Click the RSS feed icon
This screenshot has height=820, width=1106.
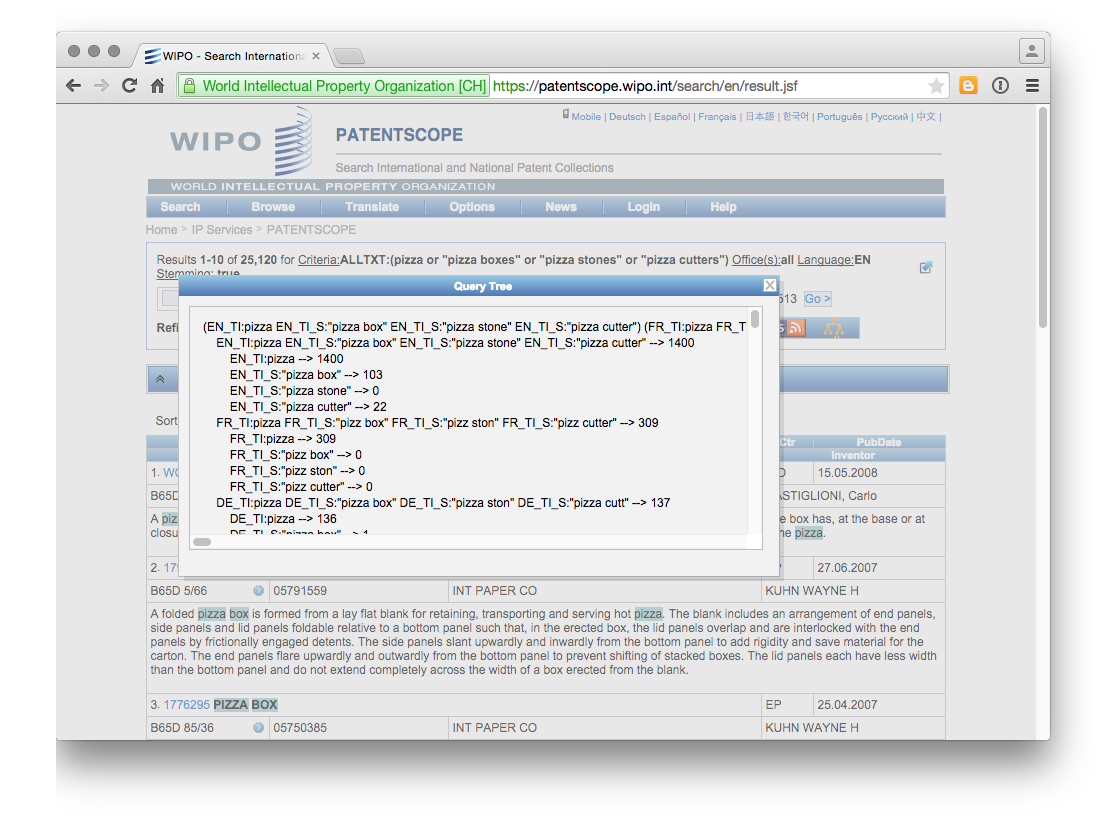pos(795,328)
